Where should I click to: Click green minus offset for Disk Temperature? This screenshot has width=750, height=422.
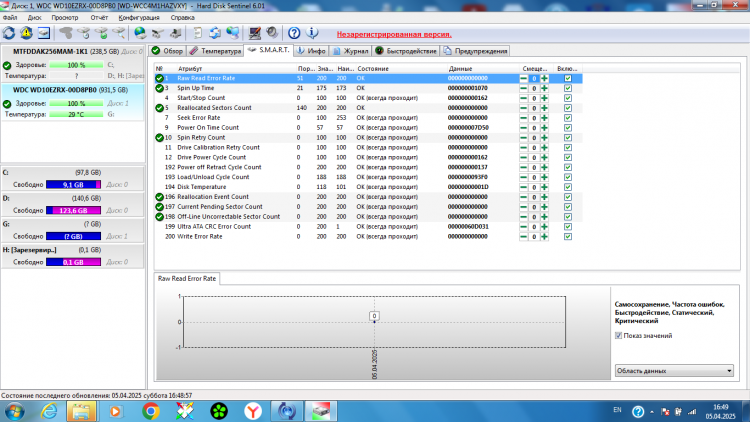[x=524, y=187]
